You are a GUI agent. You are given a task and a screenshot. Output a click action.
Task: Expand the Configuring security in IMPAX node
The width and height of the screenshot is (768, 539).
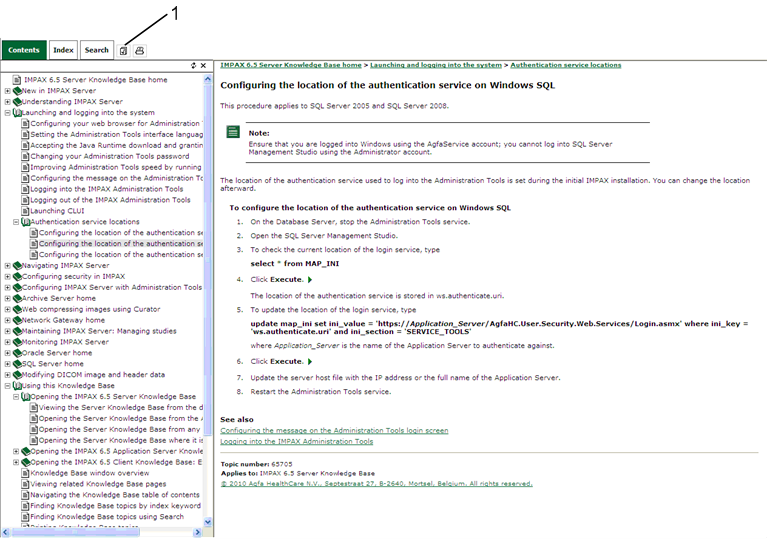7,276
